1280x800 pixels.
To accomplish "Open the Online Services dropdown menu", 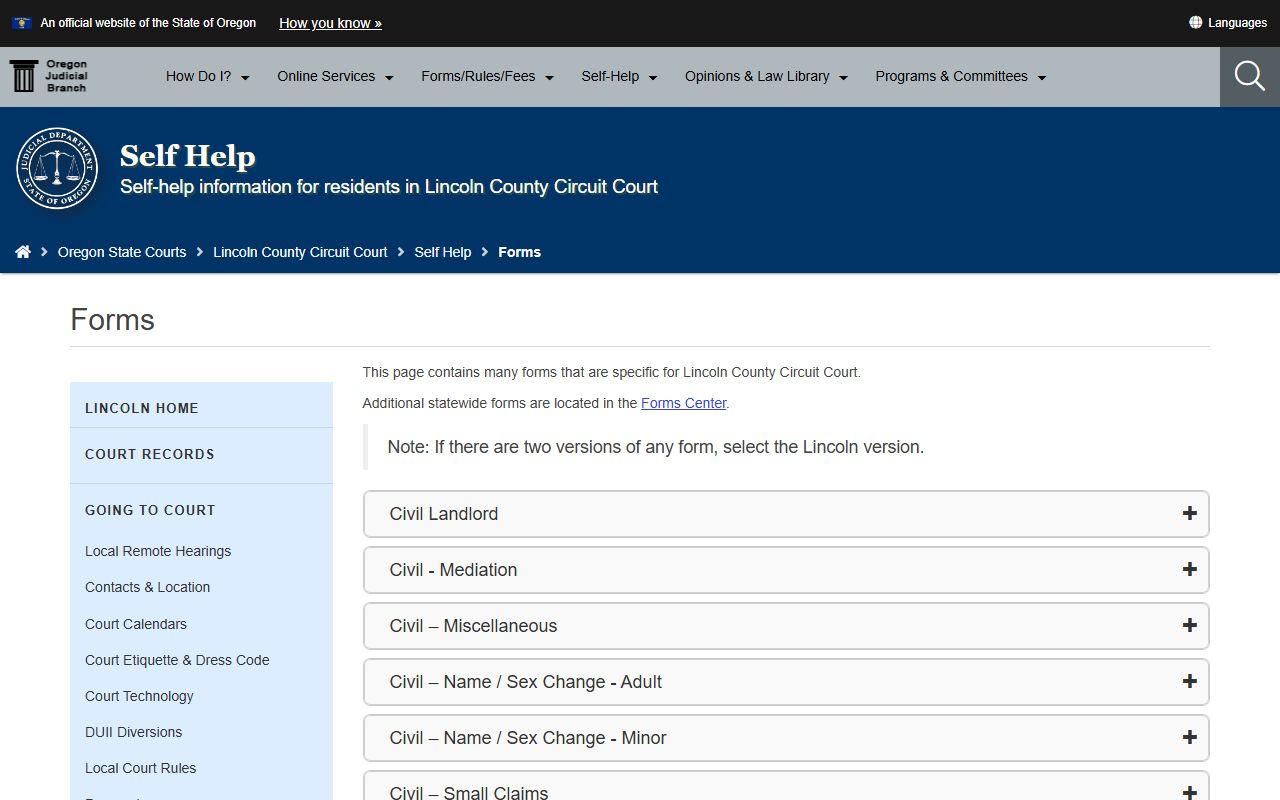I will tap(336, 76).
